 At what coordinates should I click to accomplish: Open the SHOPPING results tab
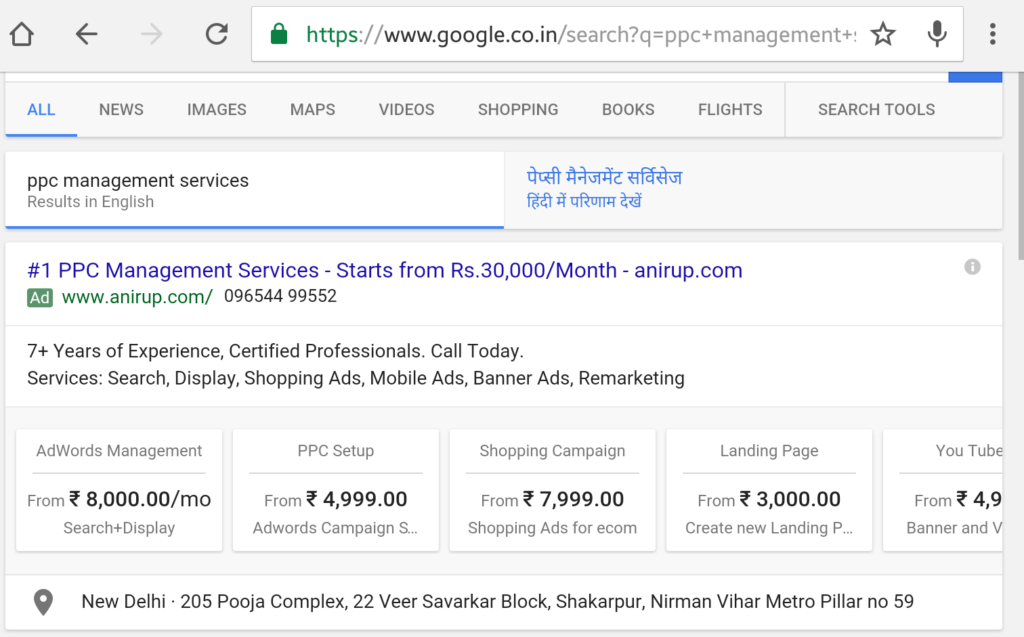pyautogui.click(x=518, y=110)
